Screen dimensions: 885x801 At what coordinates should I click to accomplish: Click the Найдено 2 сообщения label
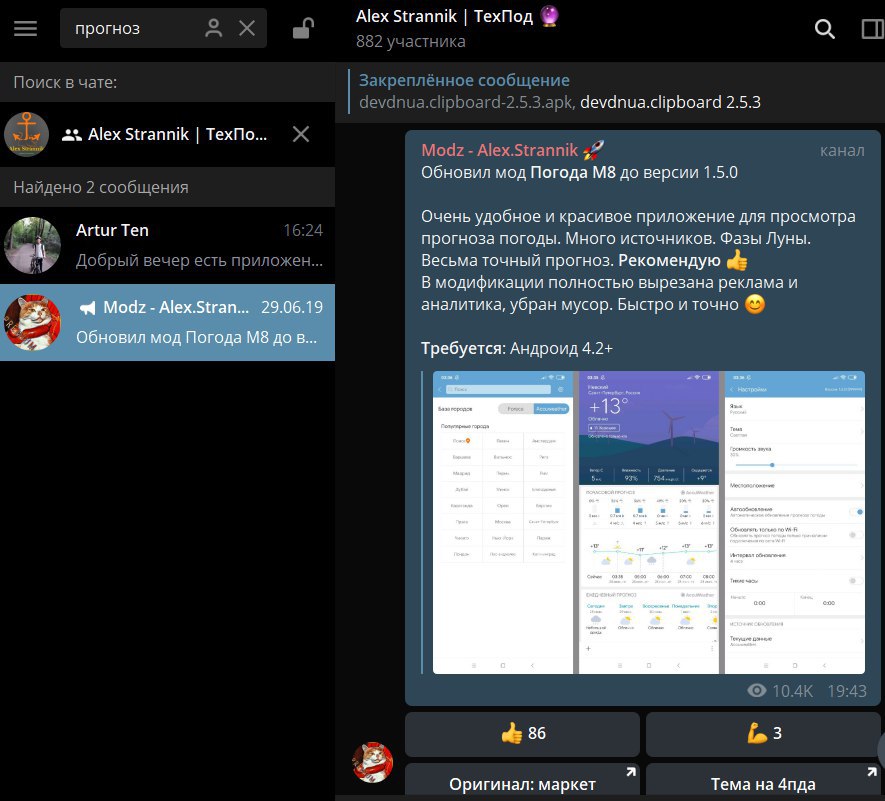(x=101, y=187)
